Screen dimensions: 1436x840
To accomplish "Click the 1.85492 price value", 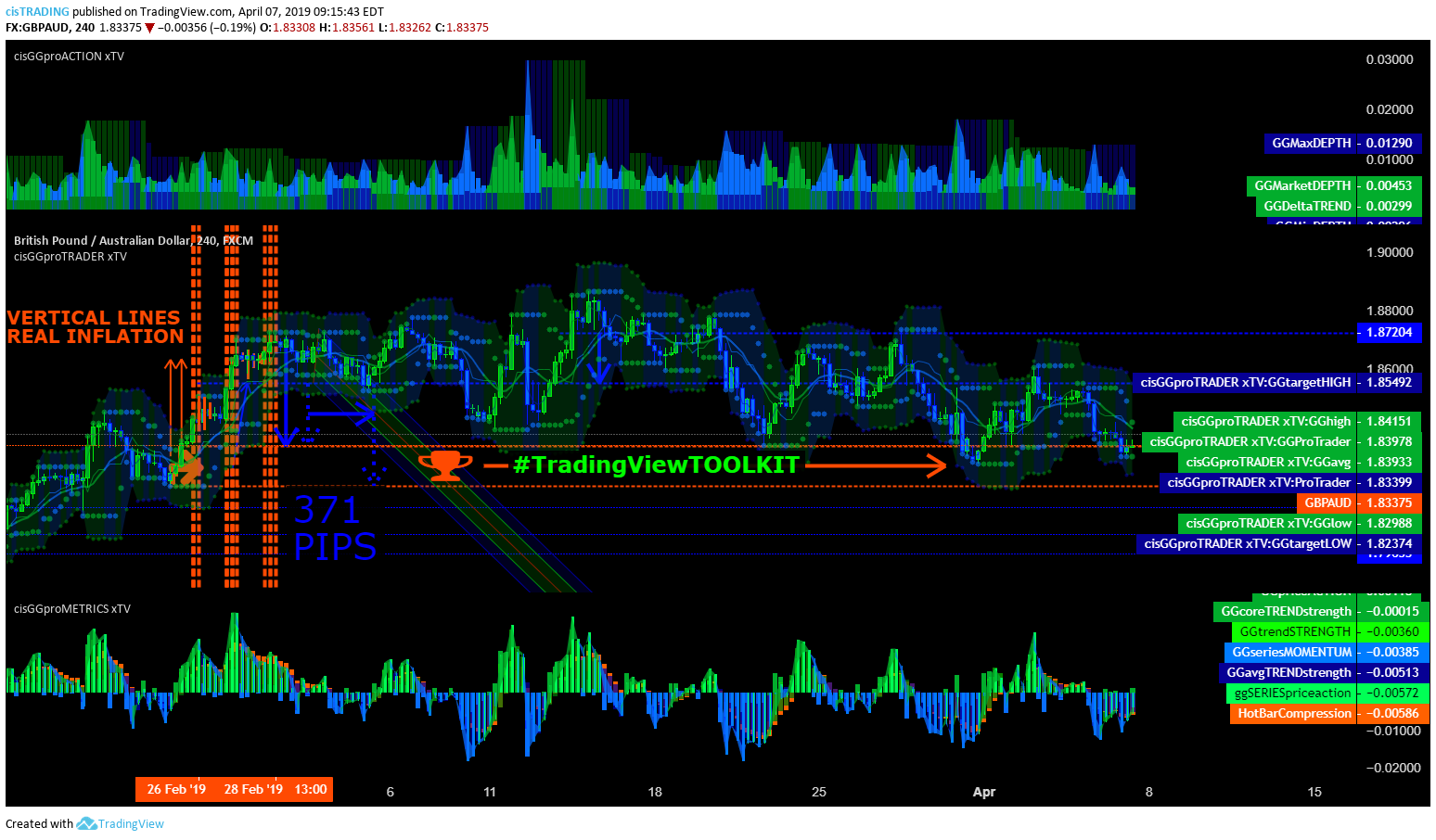I will click(1390, 382).
